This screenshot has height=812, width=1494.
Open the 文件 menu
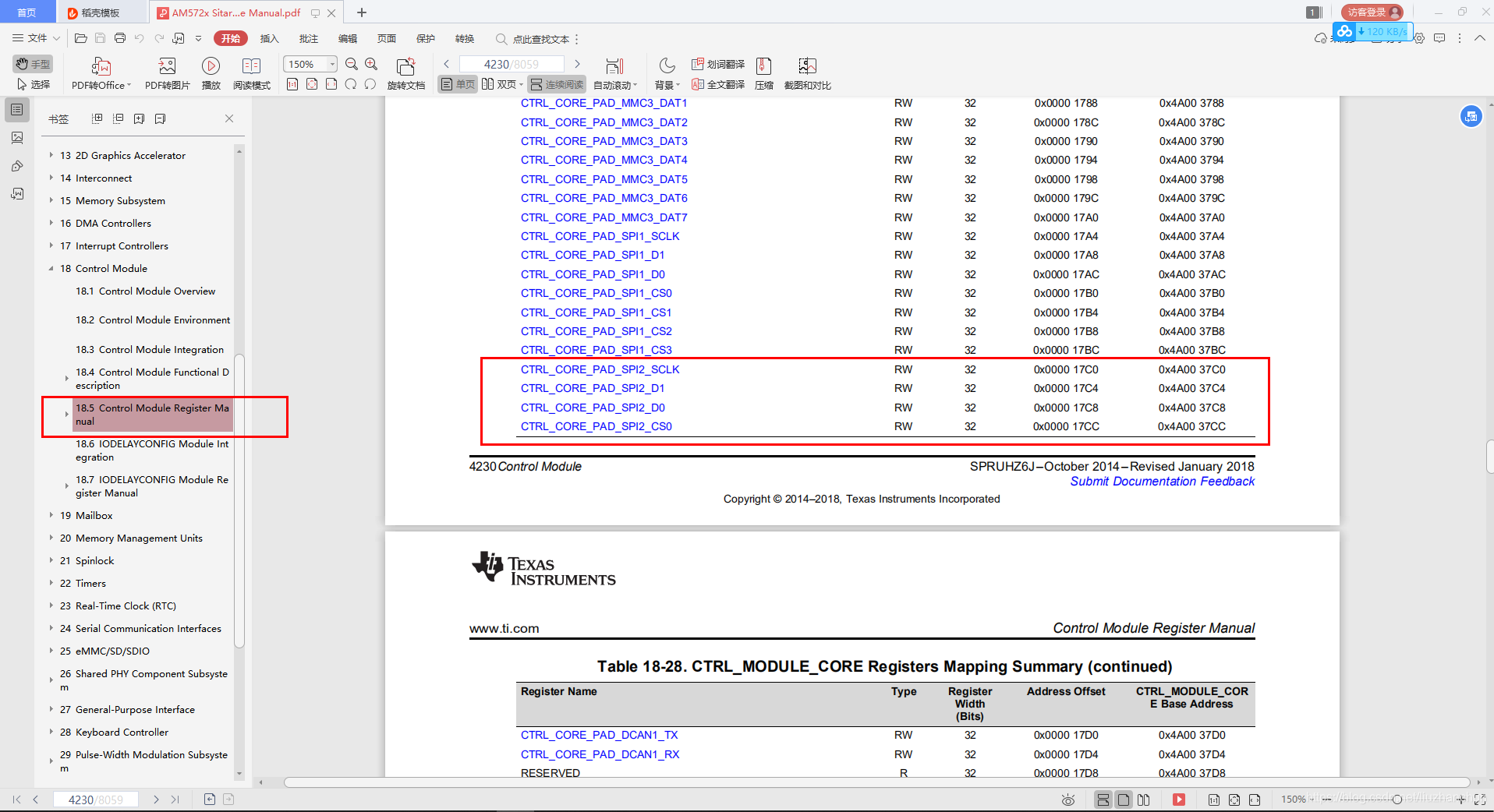tap(36, 38)
